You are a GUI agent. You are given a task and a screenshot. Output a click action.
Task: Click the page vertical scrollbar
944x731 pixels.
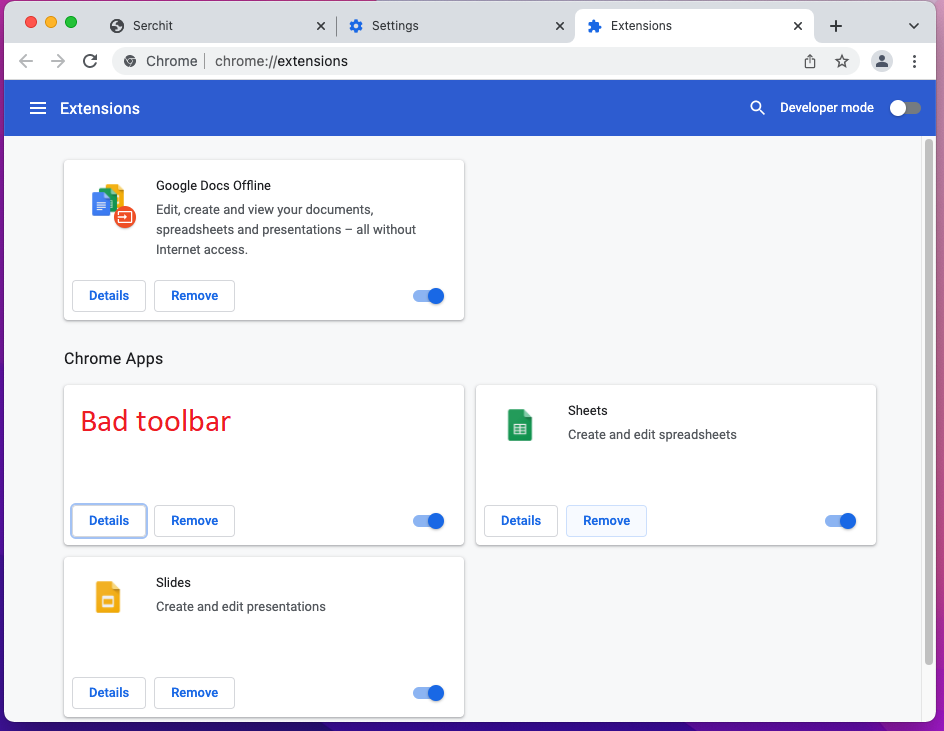pyautogui.click(x=929, y=402)
